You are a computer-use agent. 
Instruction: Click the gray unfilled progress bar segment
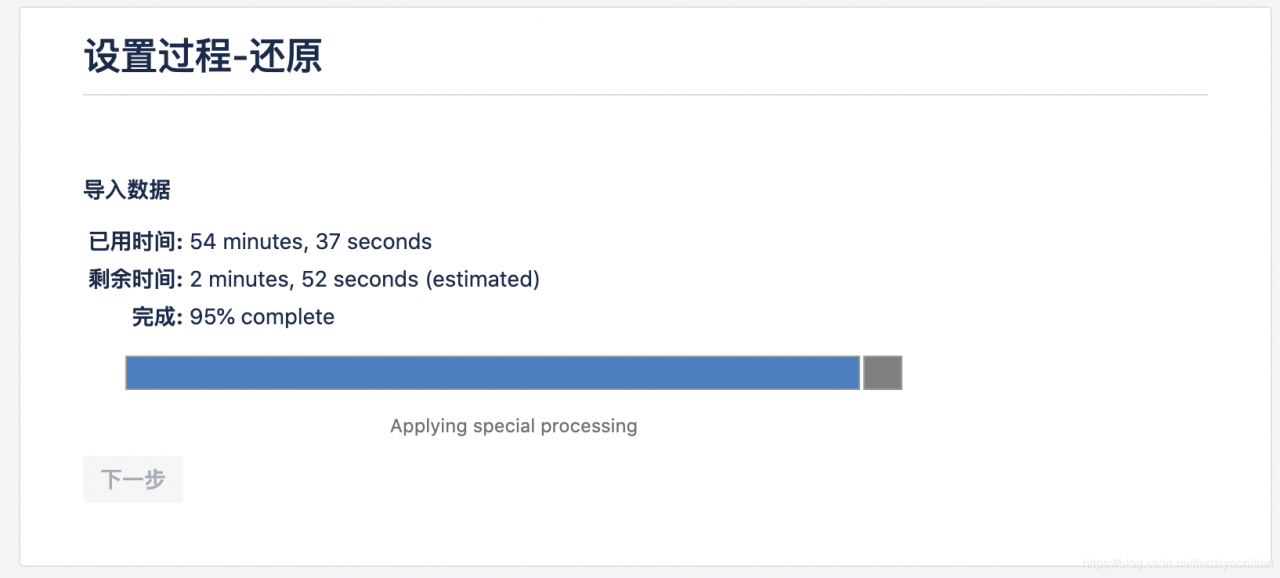tap(883, 373)
